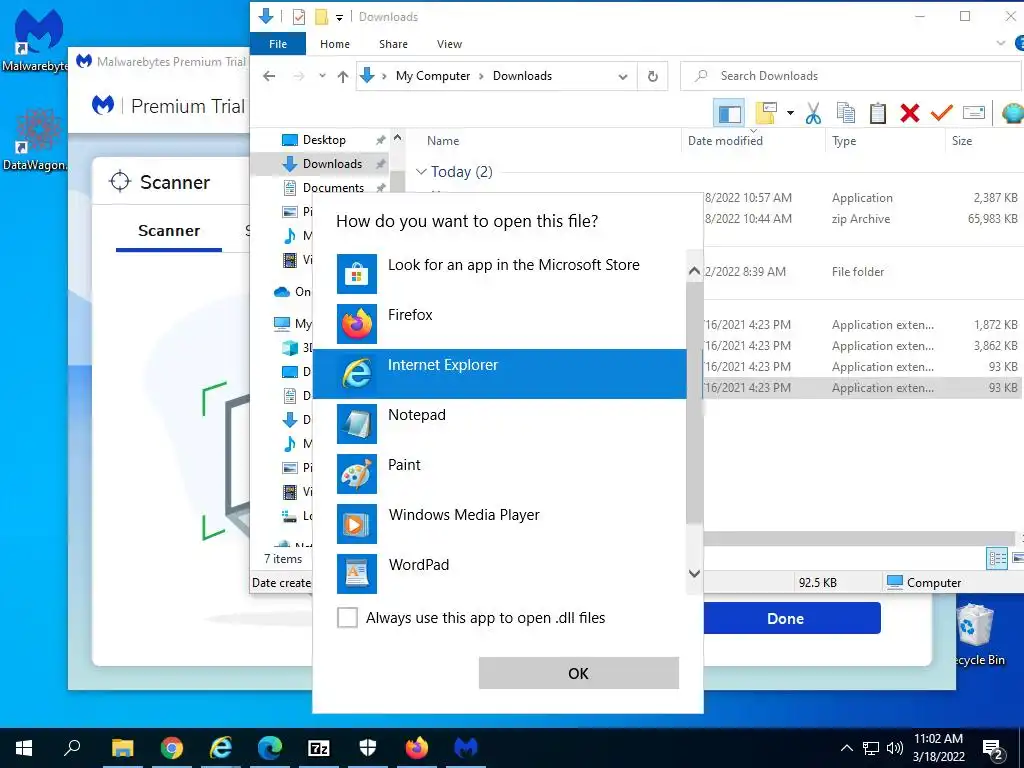Sort by Date modified column
1024x768 pixels.
tap(725, 140)
